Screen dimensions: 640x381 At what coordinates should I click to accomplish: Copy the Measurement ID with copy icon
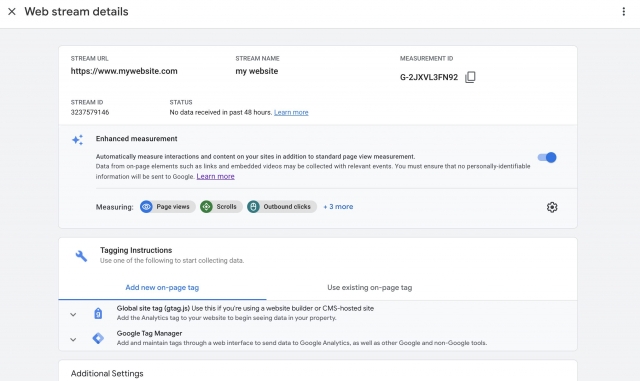pyautogui.click(x=470, y=77)
